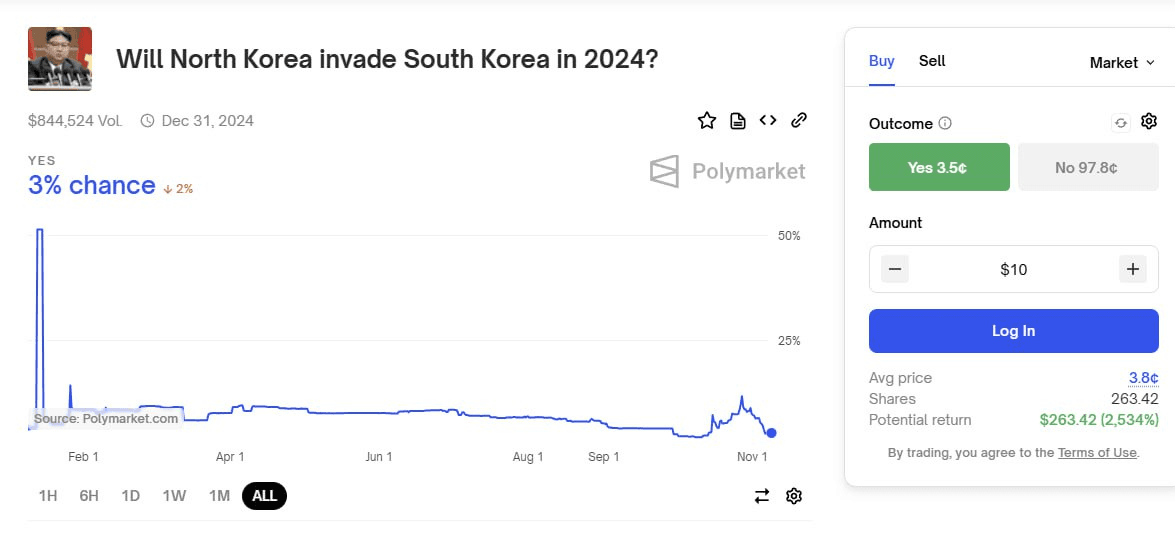This screenshot has width=1175, height=538.
Task: Copy the market link via chain icon
Action: tap(799, 121)
